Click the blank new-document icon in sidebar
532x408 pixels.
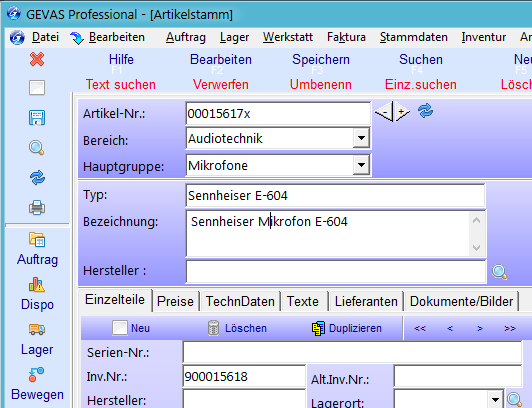(x=37, y=88)
